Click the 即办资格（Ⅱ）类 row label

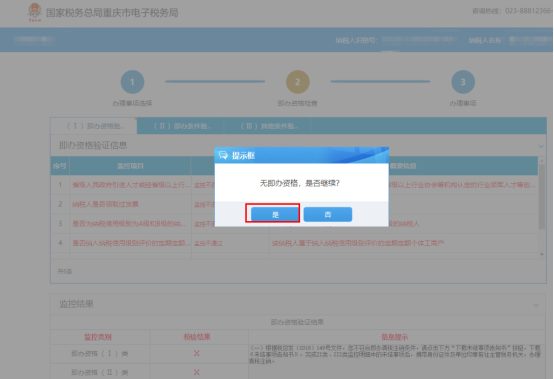coord(100,372)
